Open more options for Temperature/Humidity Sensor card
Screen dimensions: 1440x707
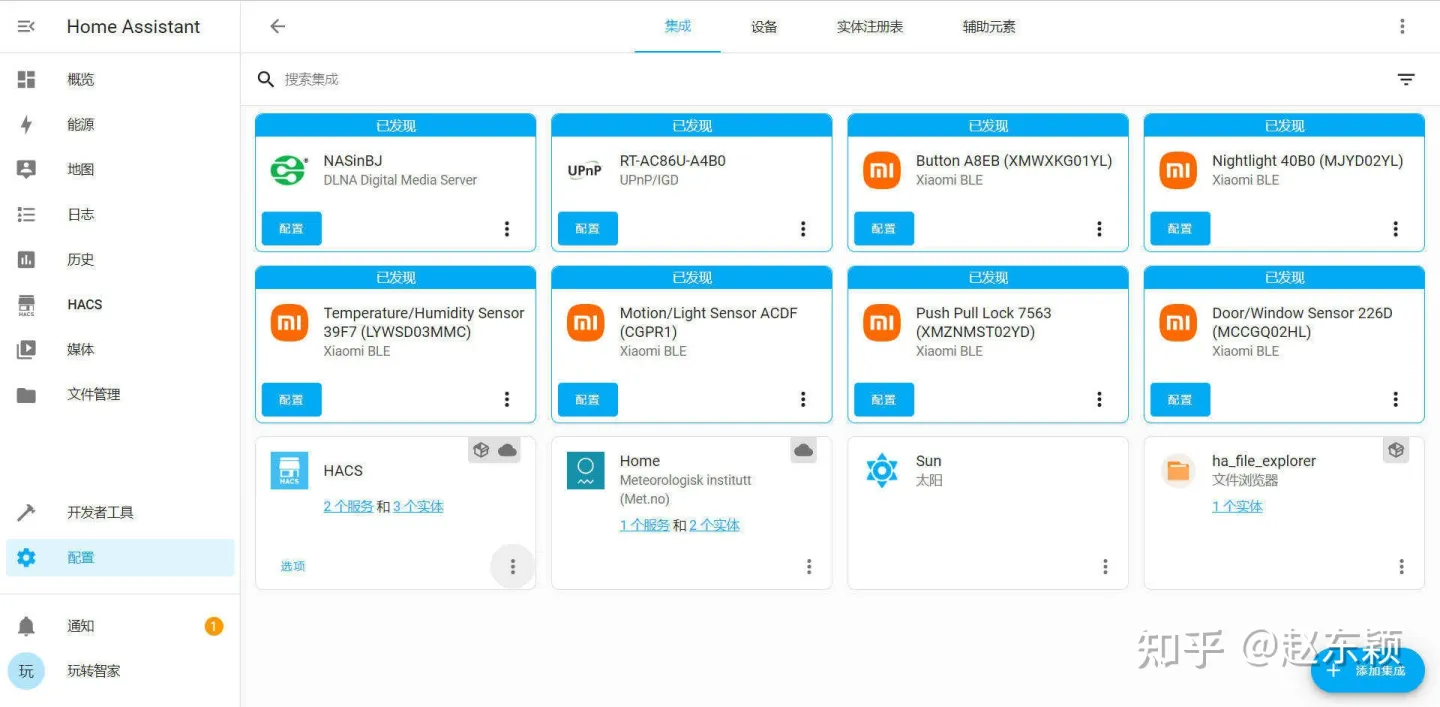507,399
